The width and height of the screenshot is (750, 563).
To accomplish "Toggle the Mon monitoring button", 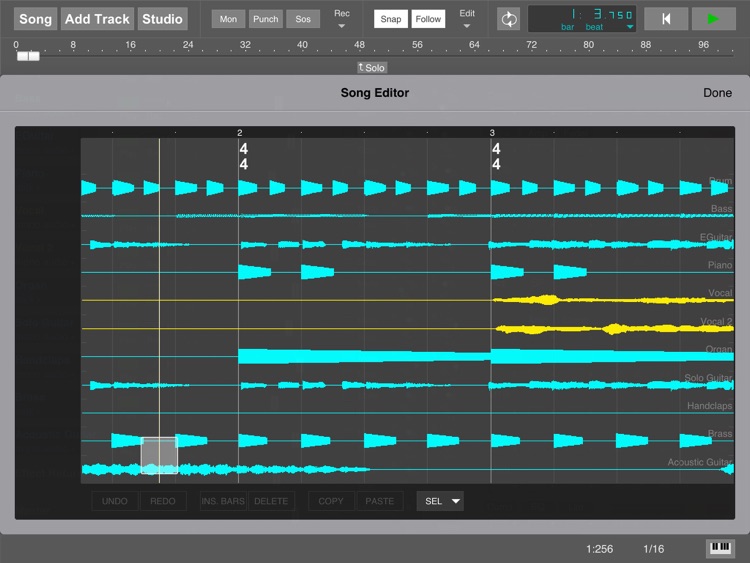I will tap(228, 19).
